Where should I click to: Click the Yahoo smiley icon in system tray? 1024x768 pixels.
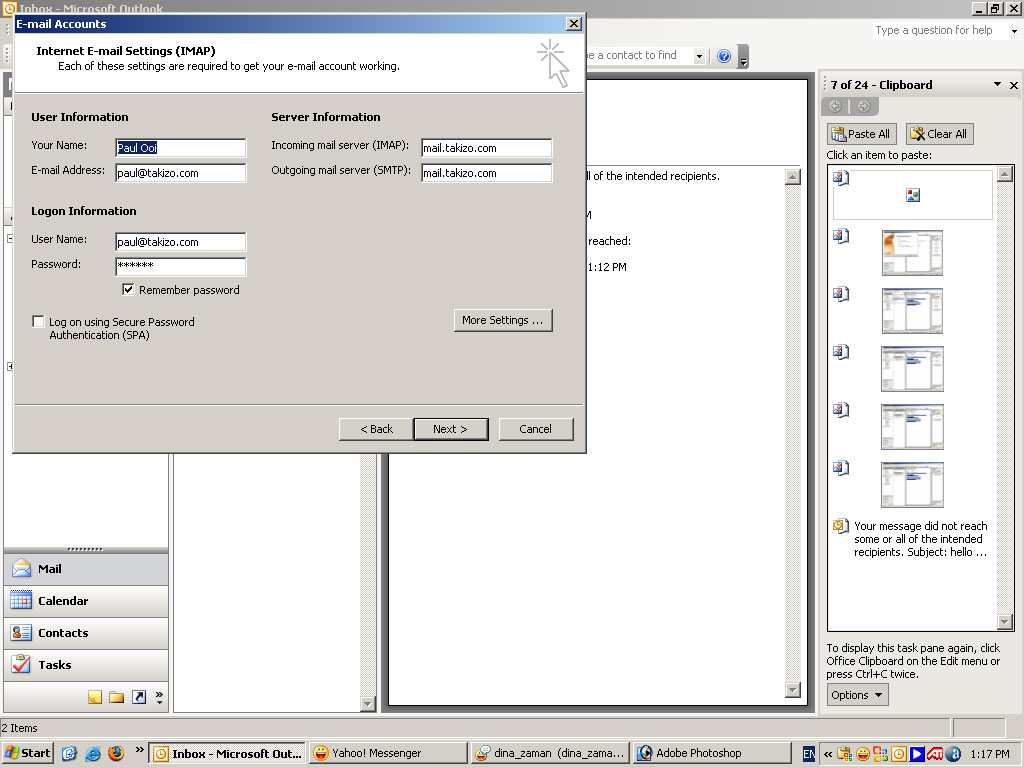pos(863,754)
